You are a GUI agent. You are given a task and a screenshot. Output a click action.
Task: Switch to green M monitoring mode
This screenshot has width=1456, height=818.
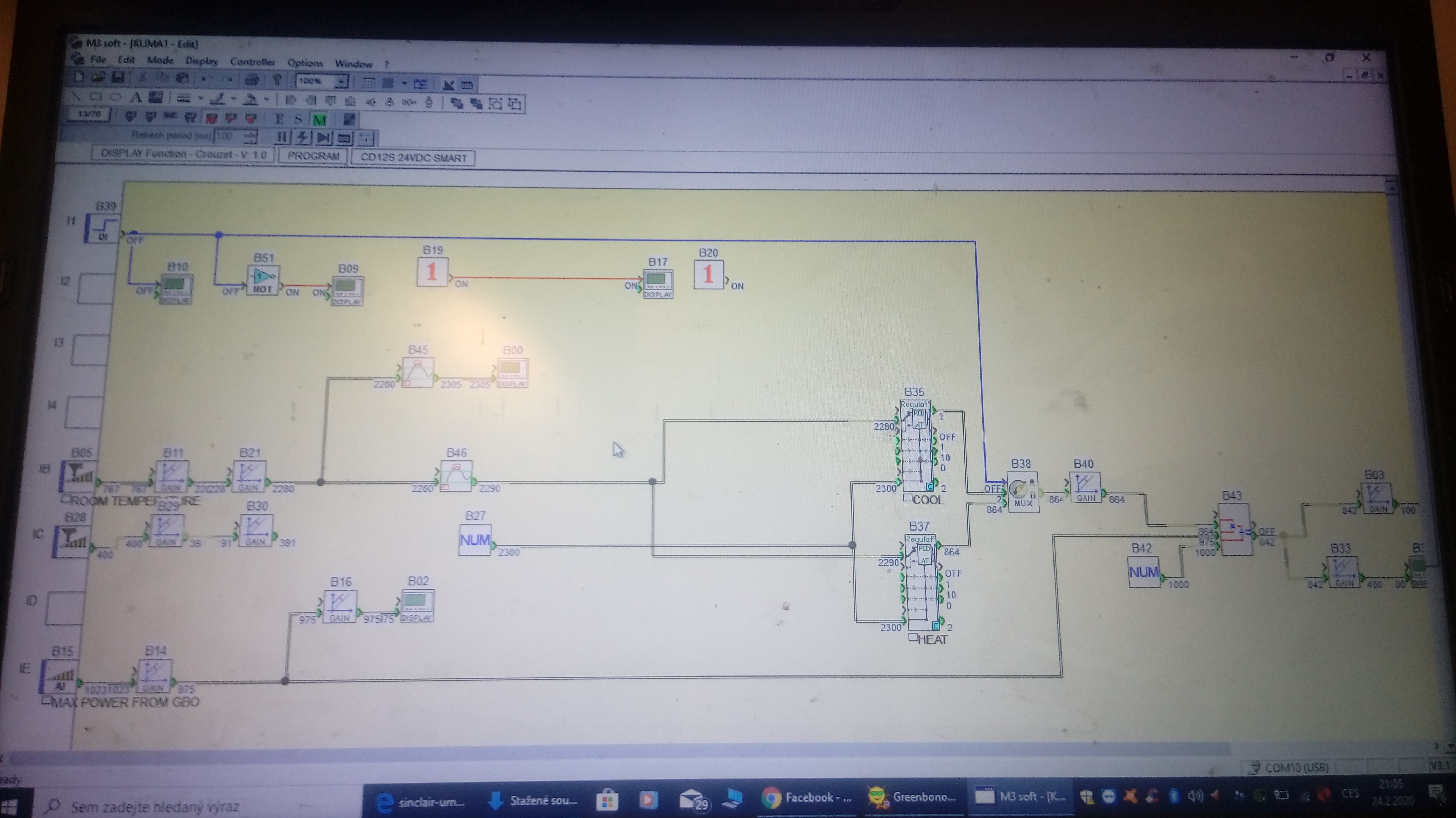point(319,120)
